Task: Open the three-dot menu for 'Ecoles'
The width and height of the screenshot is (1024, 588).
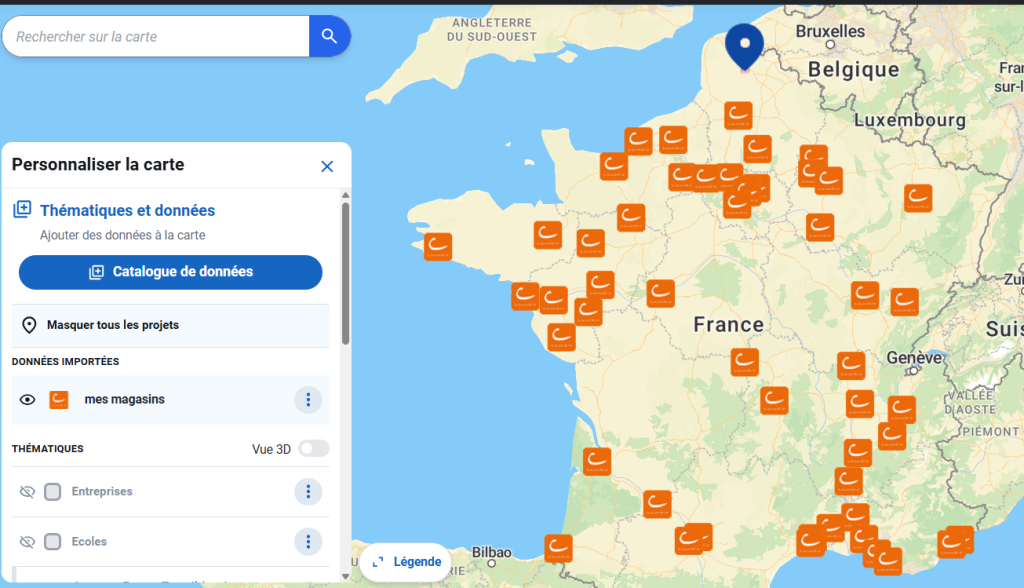Action: tap(308, 542)
